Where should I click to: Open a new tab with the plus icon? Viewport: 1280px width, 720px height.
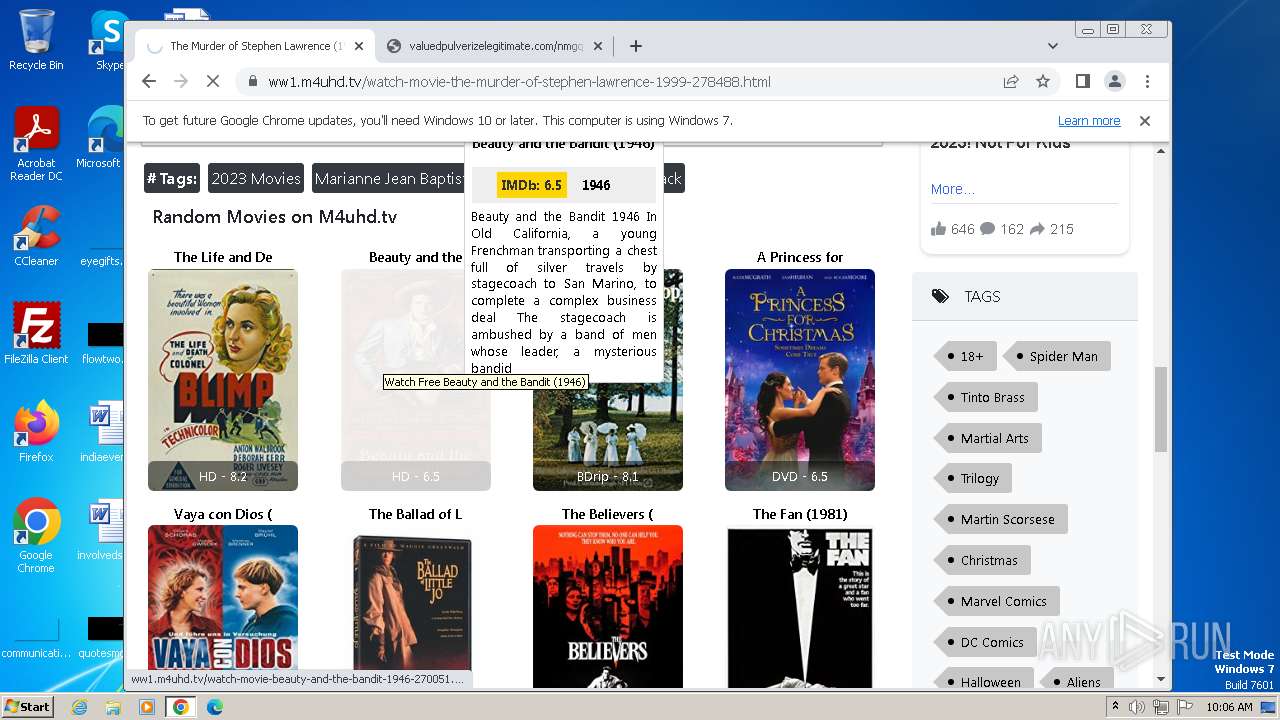(635, 46)
